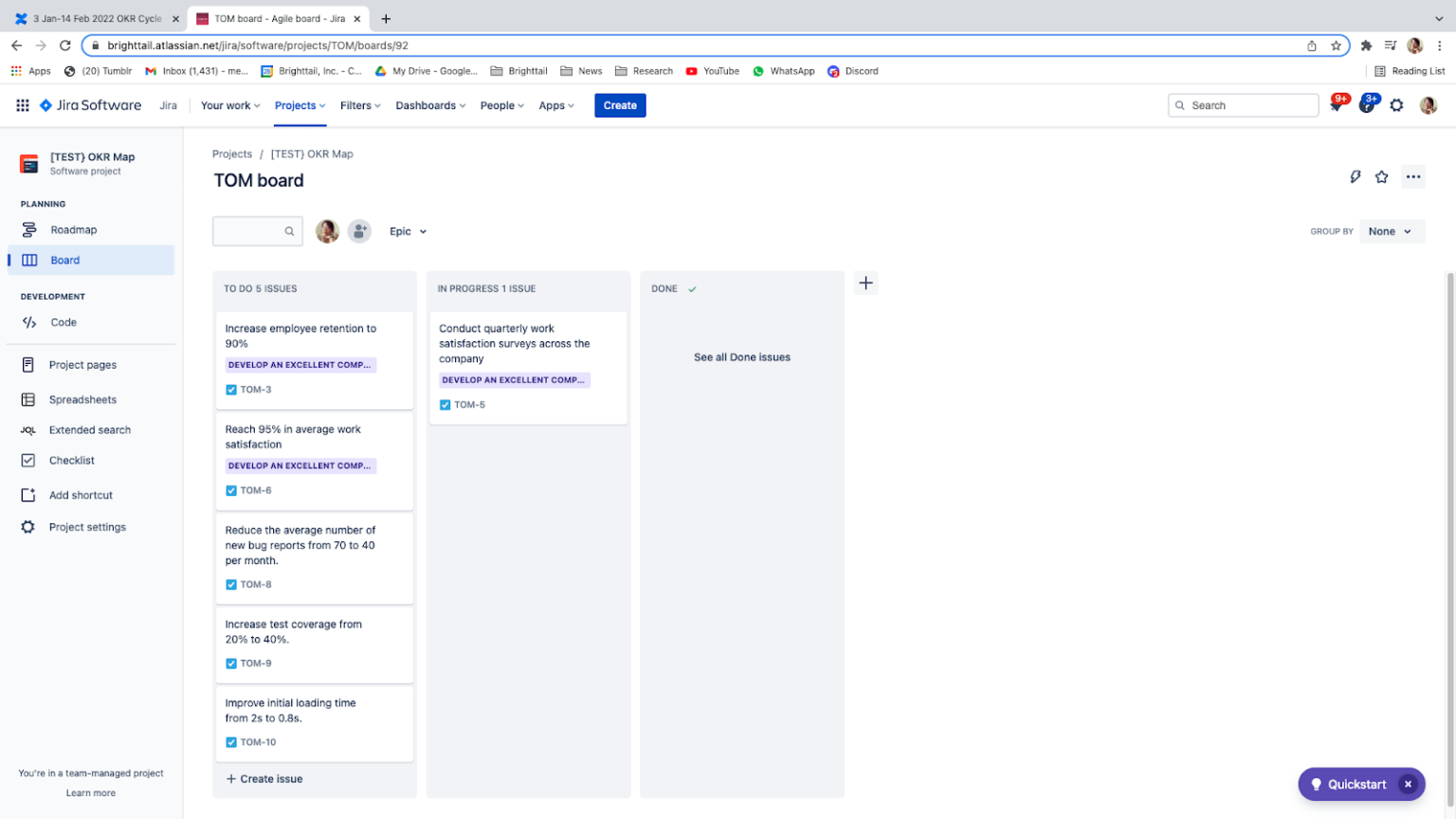Open the JQL Extended search tool
The height and width of the screenshot is (819, 1456).
tap(90, 429)
